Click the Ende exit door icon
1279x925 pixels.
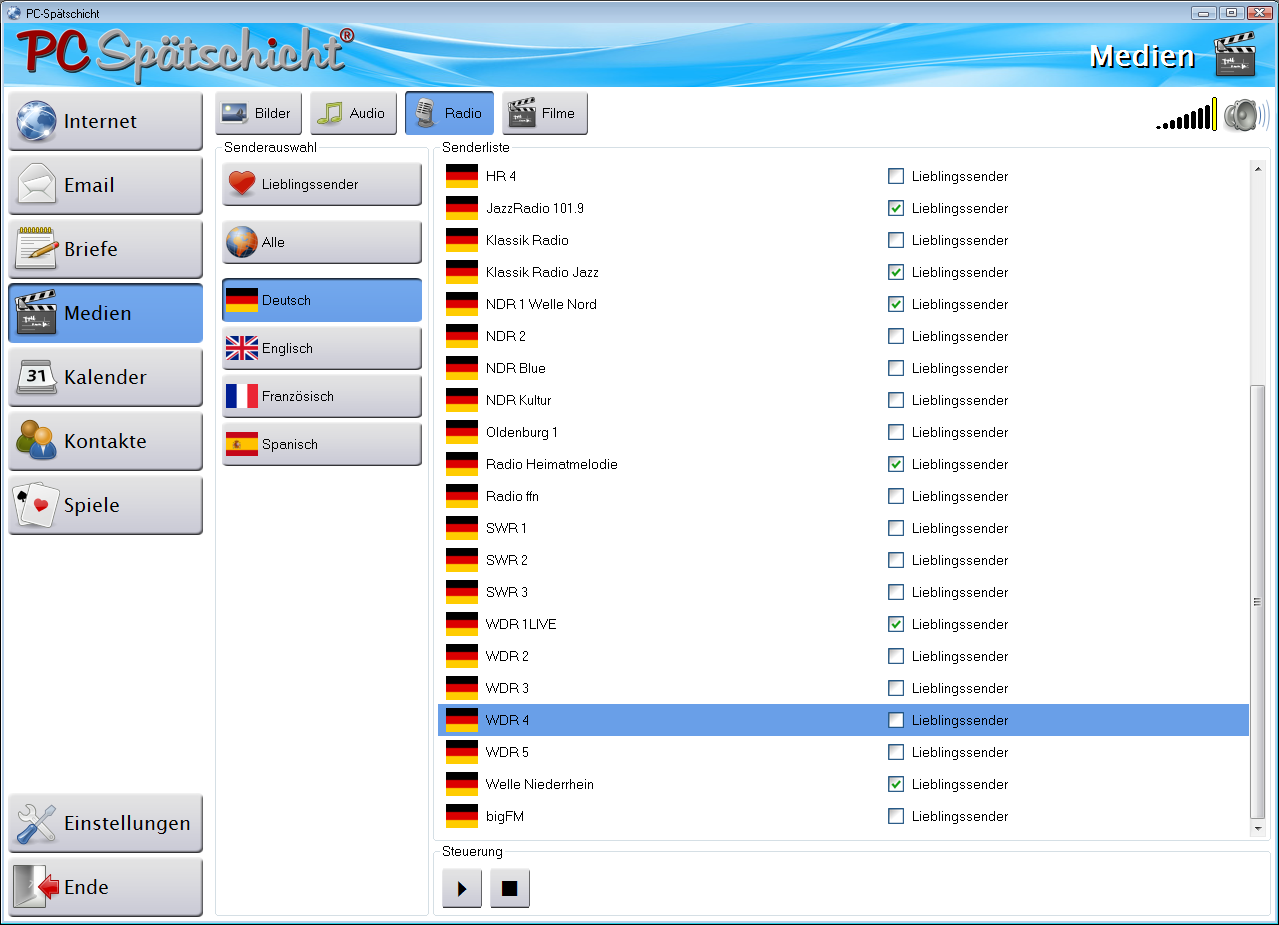point(36,888)
